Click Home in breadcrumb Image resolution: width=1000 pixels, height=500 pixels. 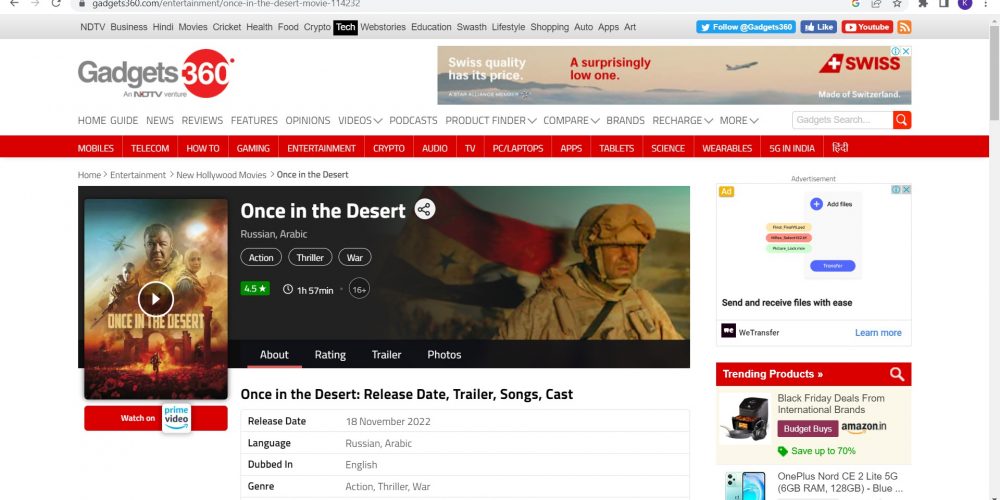tap(89, 175)
